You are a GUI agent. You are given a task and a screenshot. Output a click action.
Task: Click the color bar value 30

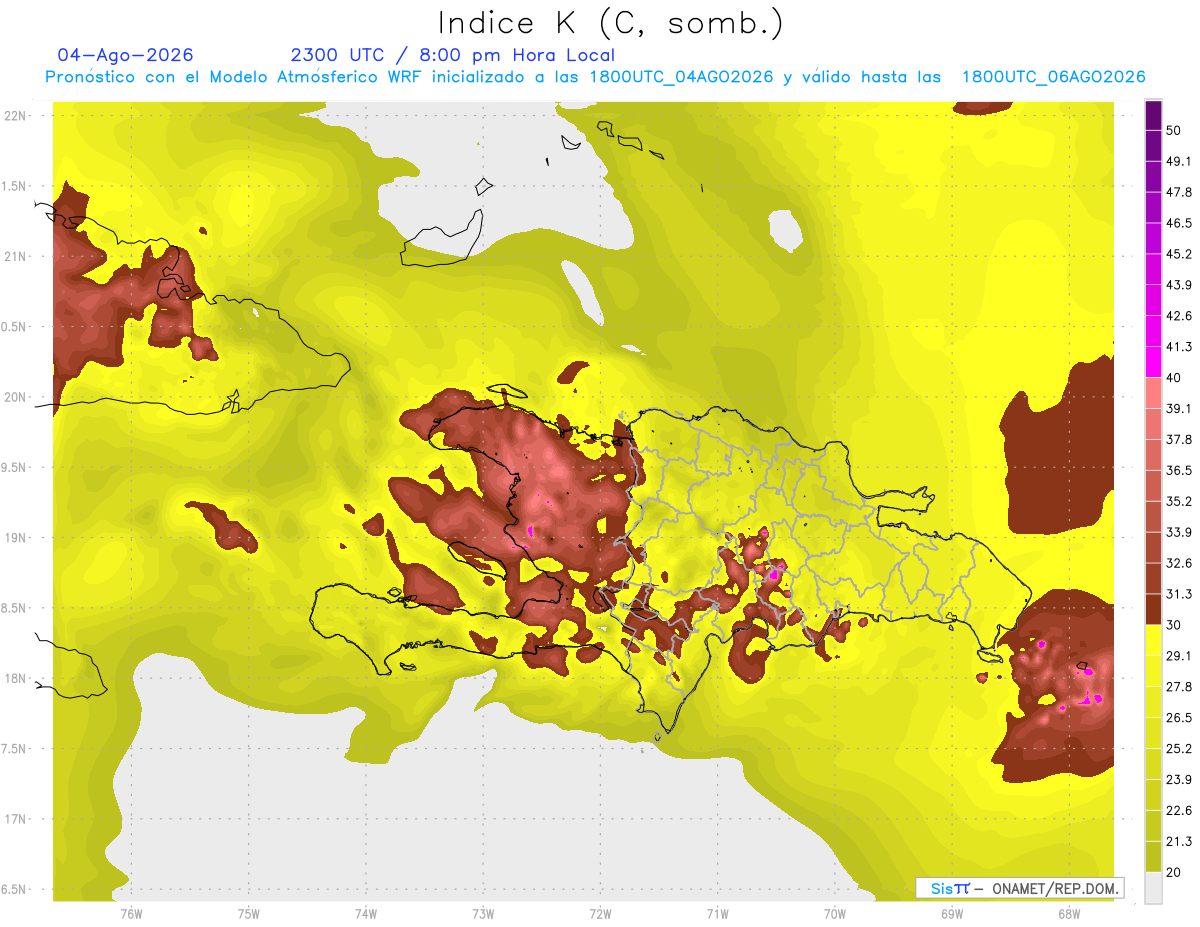pos(1175,625)
